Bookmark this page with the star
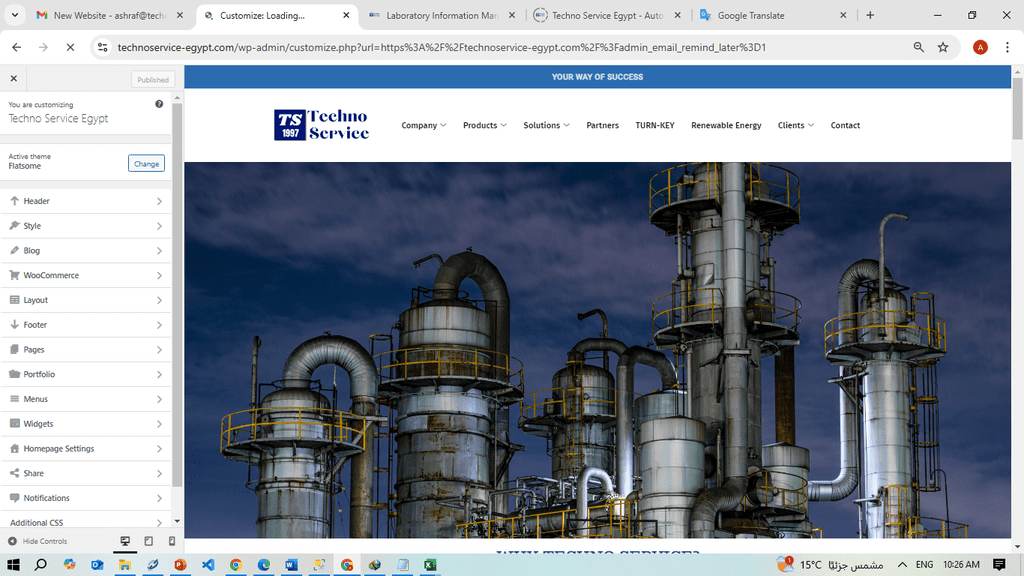 pos(942,47)
